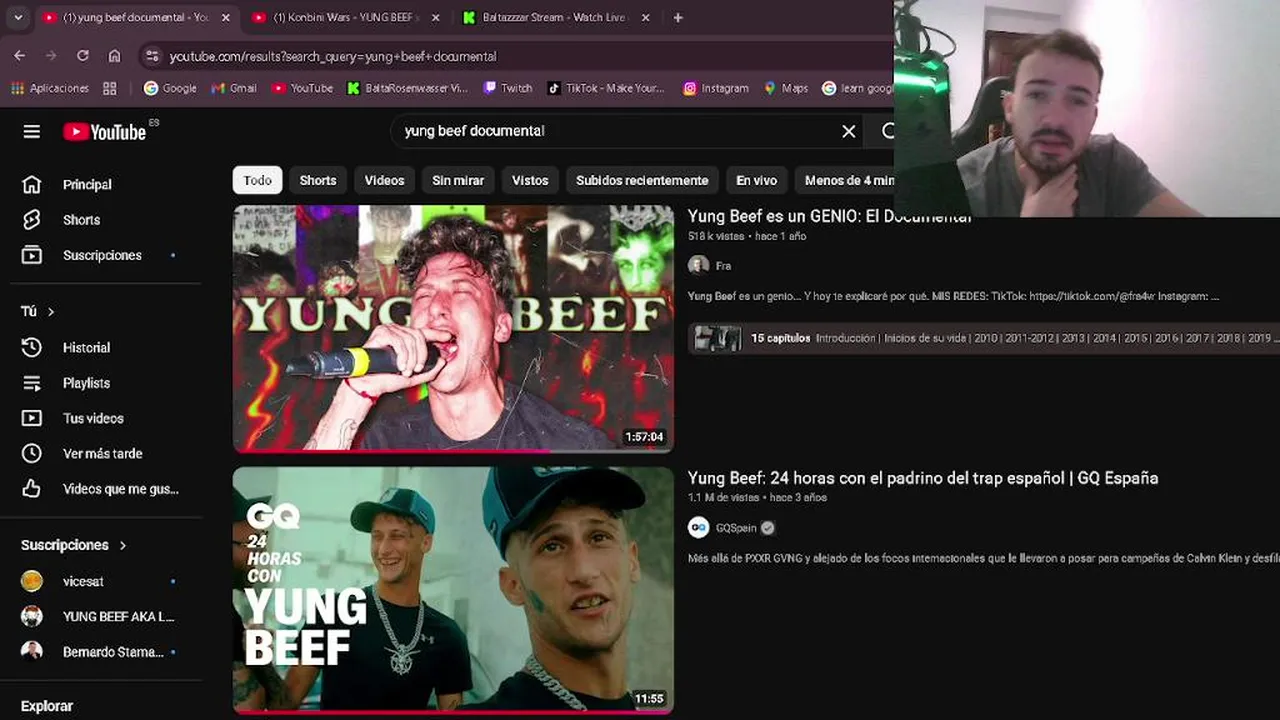The image size is (1280, 720).
Task: Select the Todo filter chip
Action: click(257, 180)
